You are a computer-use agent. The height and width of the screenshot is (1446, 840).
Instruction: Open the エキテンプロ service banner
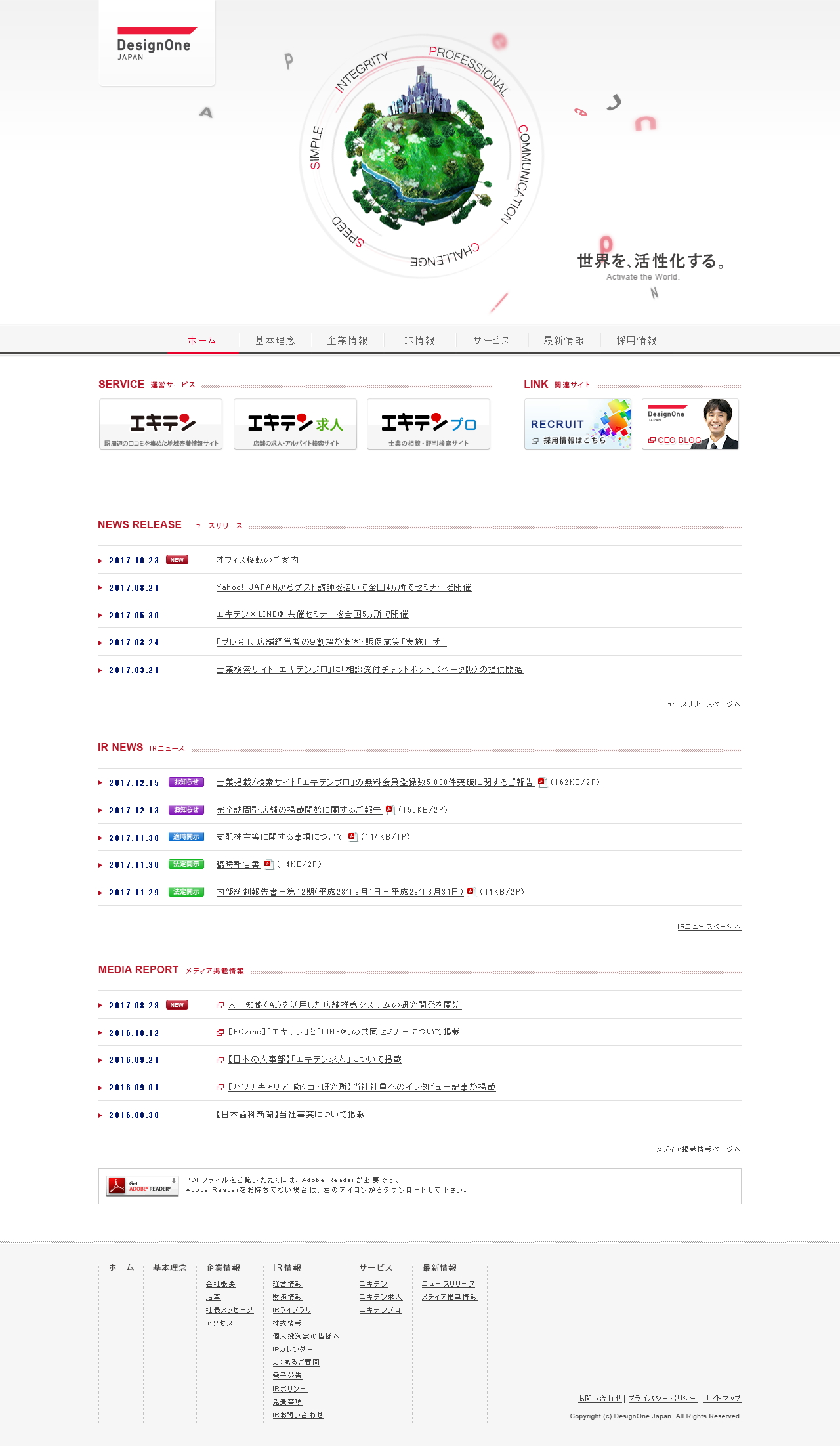[429, 424]
